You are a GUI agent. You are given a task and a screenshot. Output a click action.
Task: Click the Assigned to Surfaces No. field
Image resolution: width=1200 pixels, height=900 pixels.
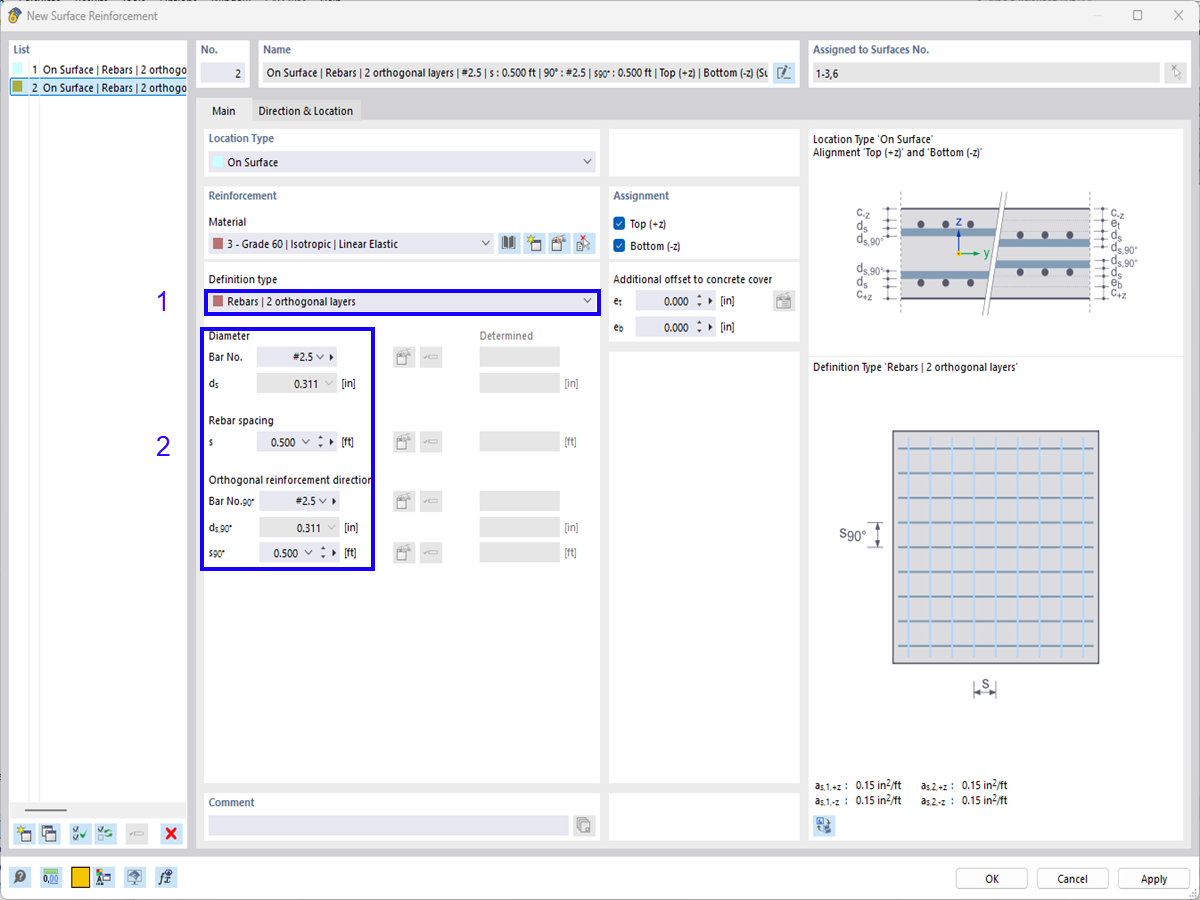pyautogui.click(x=986, y=72)
